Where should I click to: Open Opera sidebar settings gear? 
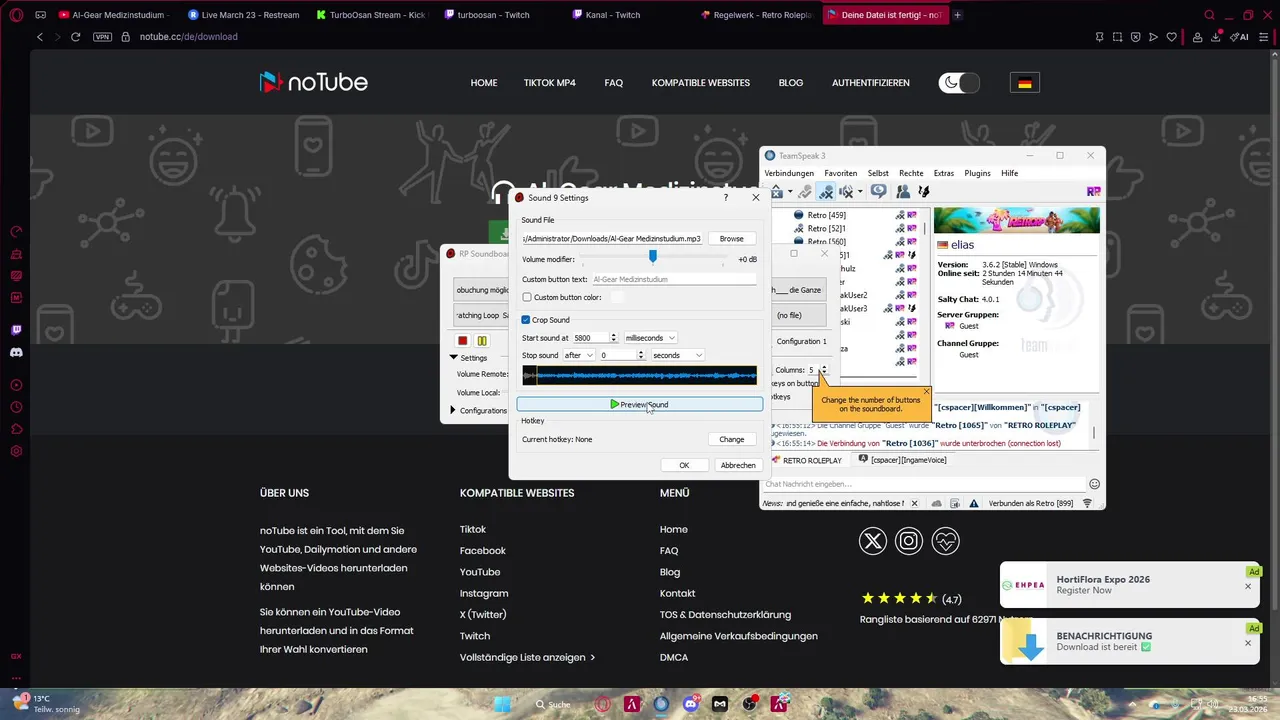pyautogui.click(x=16, y=451)
